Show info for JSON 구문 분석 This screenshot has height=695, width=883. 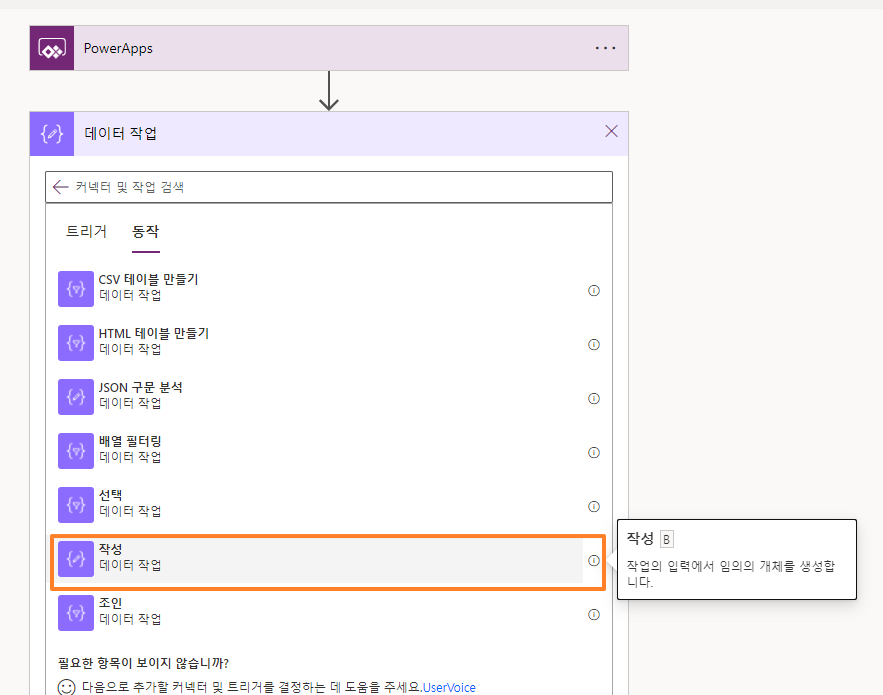pyautogui.click(x=594, y=399)
